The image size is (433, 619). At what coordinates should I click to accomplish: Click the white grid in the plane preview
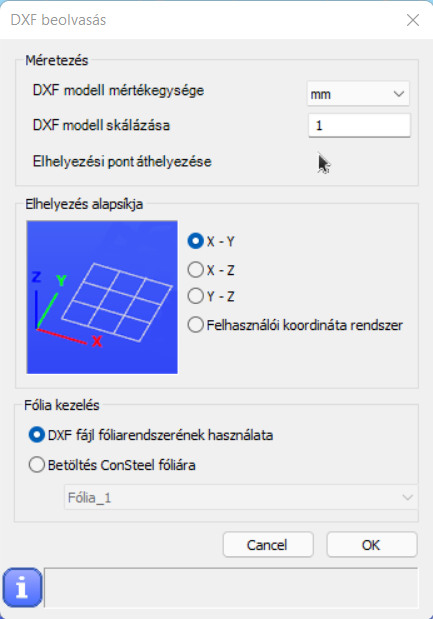117,302
